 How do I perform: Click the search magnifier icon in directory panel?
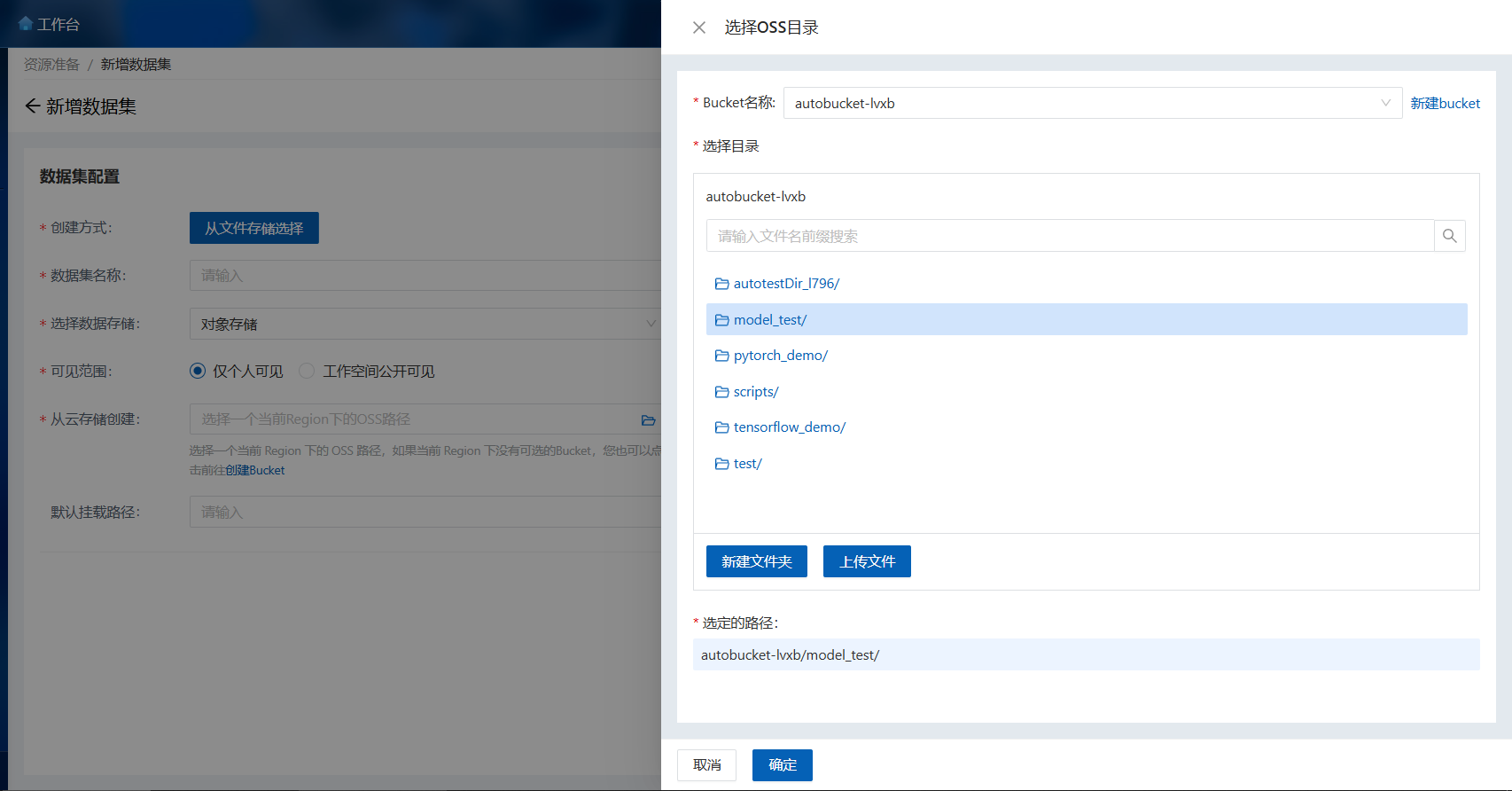(1449, 236)
